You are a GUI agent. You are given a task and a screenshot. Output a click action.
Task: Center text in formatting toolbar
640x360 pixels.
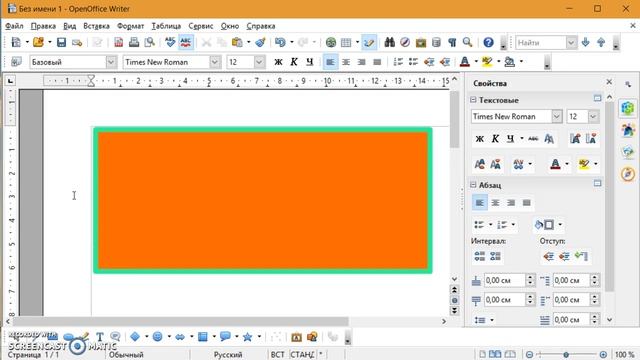click(346, 62)
